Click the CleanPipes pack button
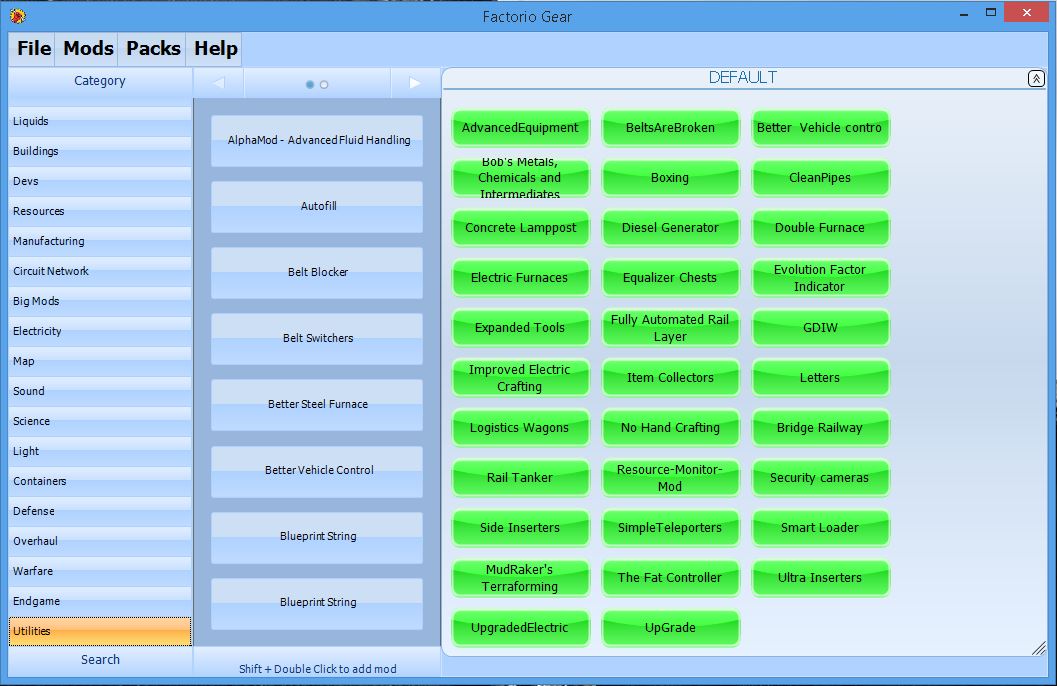Image resolution: width=1057 pixels, height=686 pixels. pyautogui.click(x=820, y=178)
